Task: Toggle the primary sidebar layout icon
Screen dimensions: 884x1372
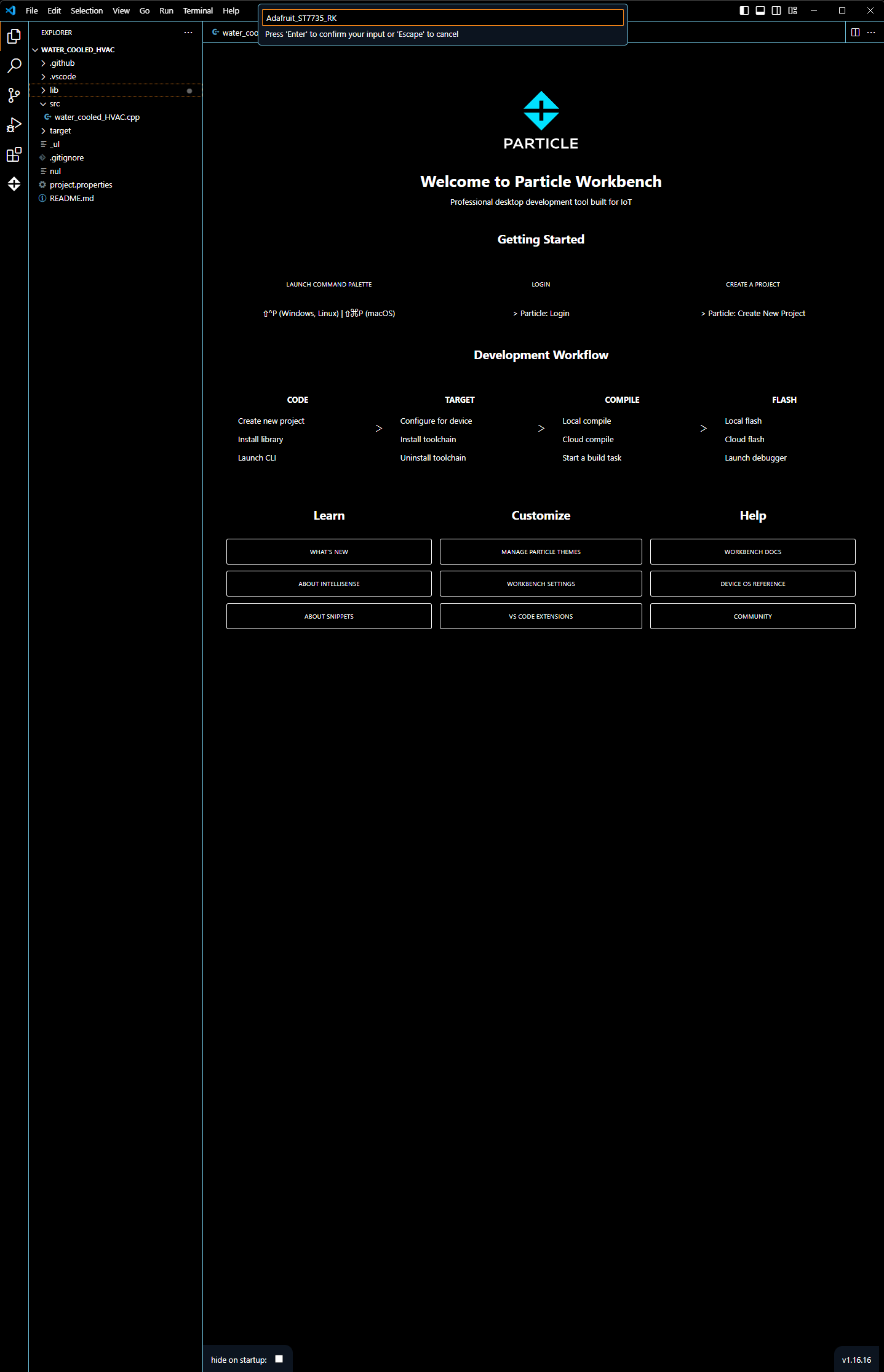Action: [x=744, y=10]
